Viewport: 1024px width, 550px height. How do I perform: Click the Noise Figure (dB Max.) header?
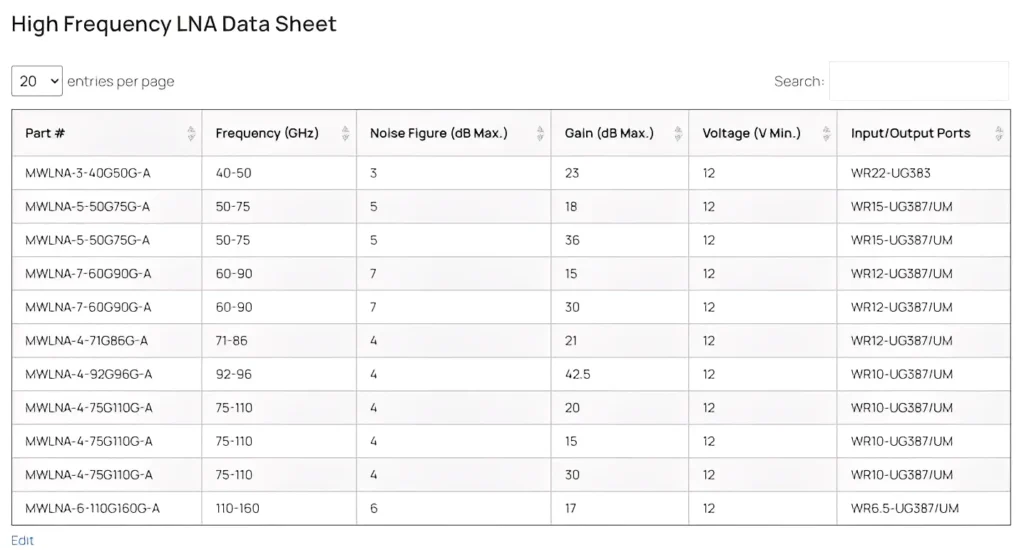tap(439, 133)
